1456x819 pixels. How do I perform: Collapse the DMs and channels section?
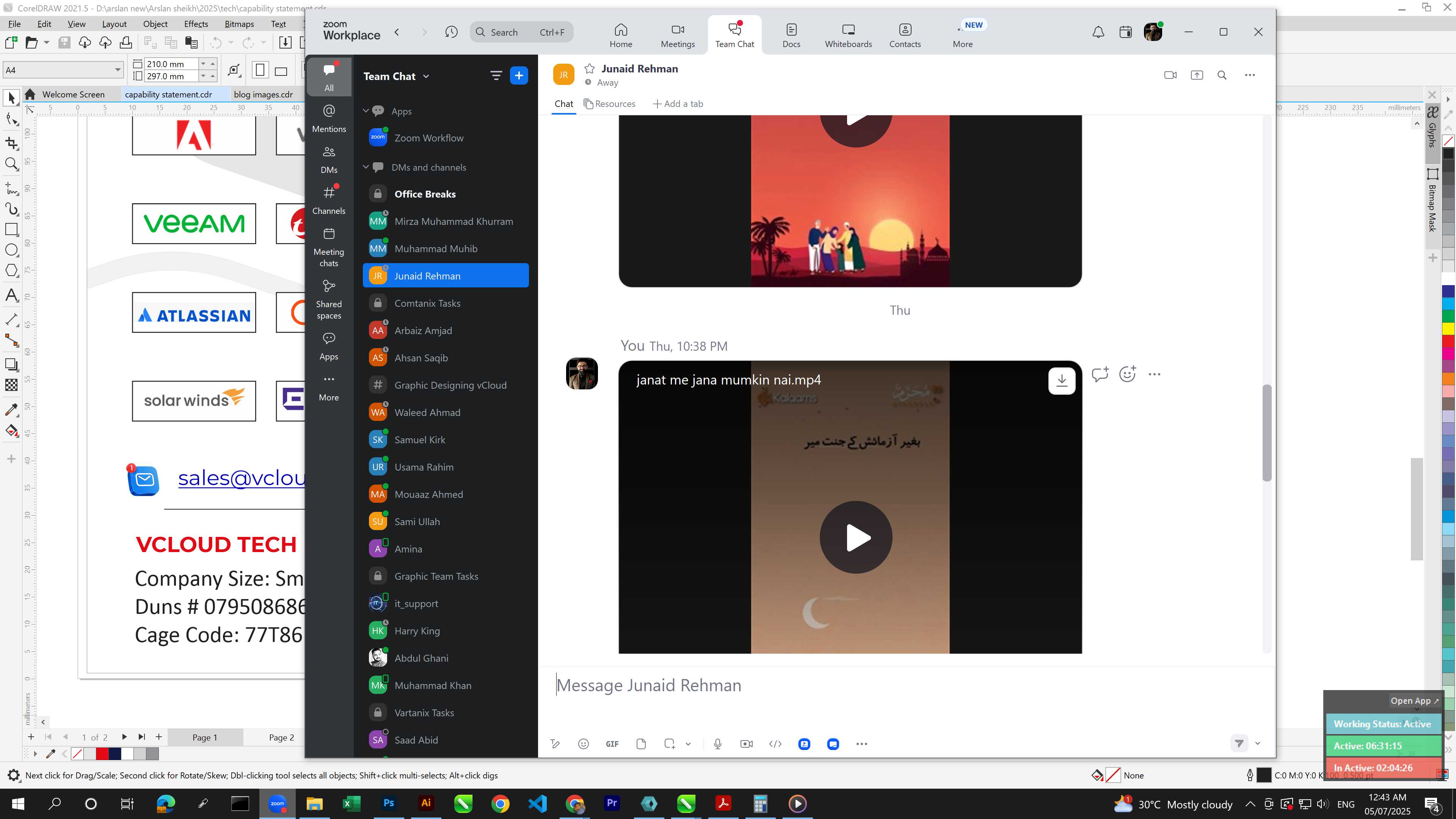coord(366,167)
